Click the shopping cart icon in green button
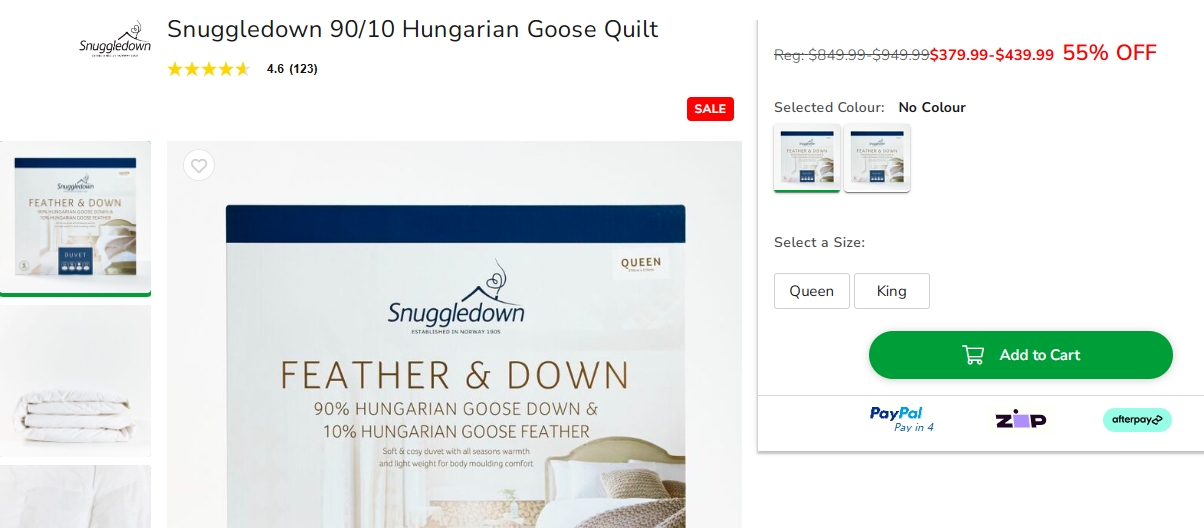 pos(973,355)
